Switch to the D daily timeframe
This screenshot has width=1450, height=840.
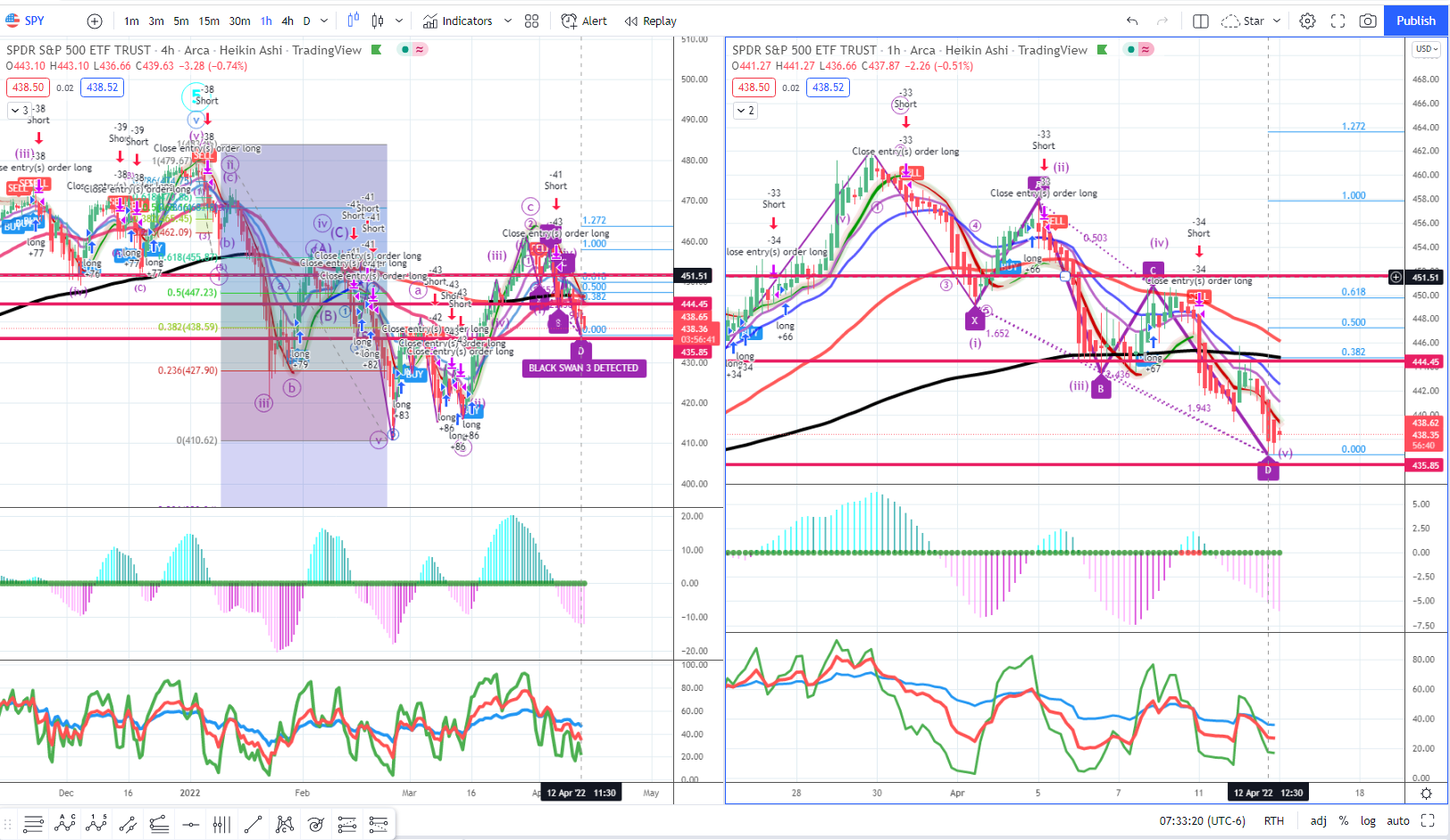click(307, 21)
